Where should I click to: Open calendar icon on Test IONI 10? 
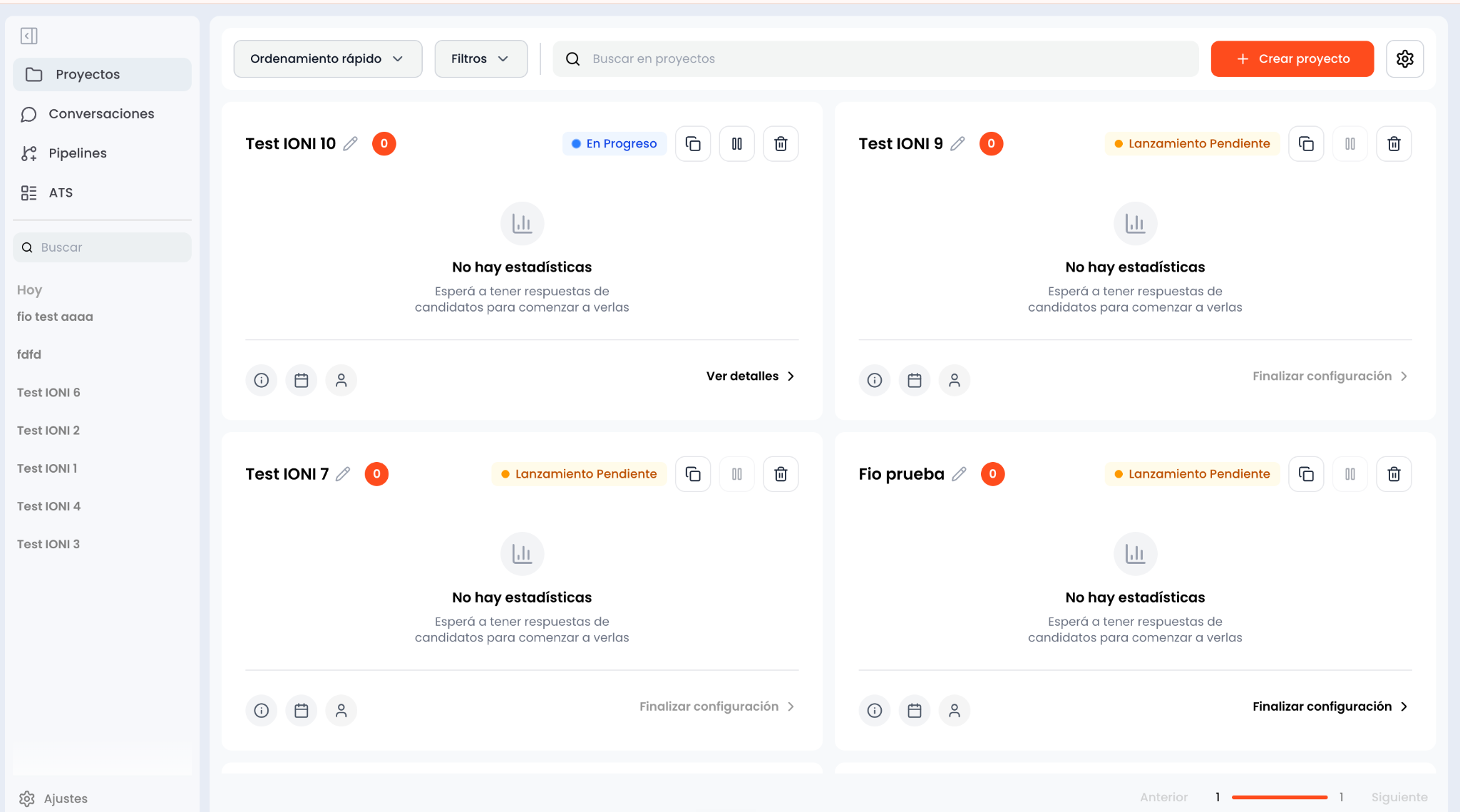click(302, 380)
